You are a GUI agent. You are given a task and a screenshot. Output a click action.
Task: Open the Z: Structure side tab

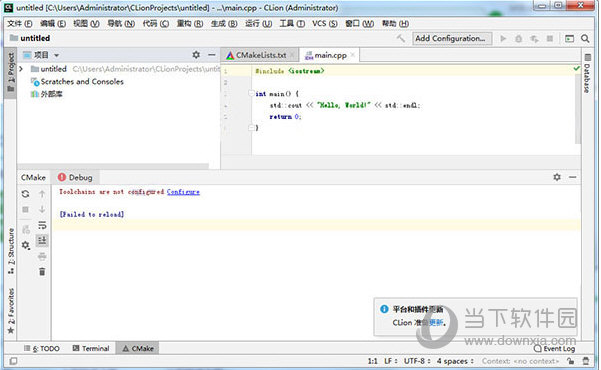[11, 251]
